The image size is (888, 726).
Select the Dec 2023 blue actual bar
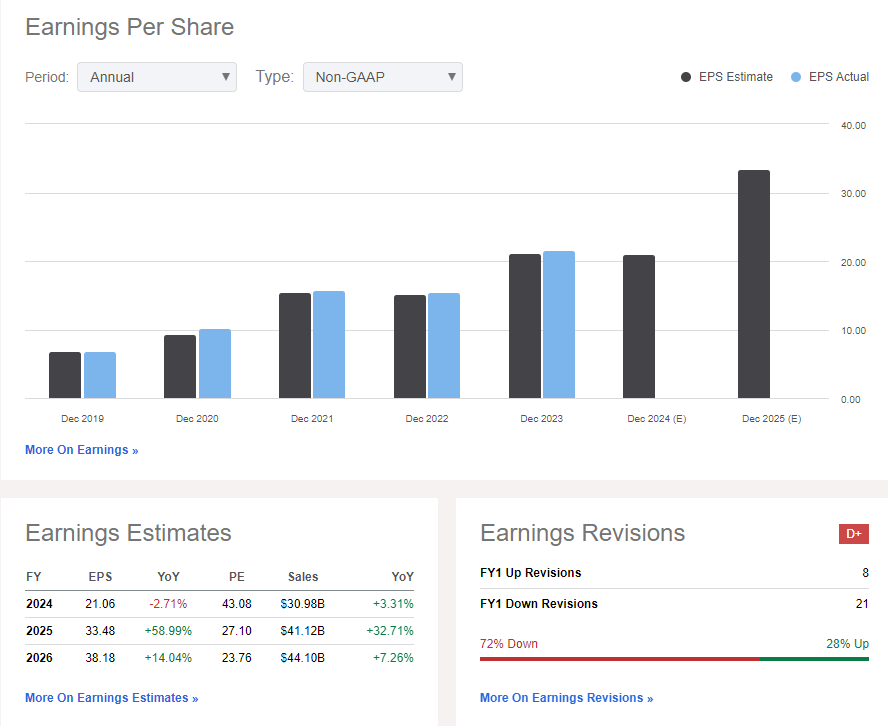pyautogui.click(x=559, y=325)
